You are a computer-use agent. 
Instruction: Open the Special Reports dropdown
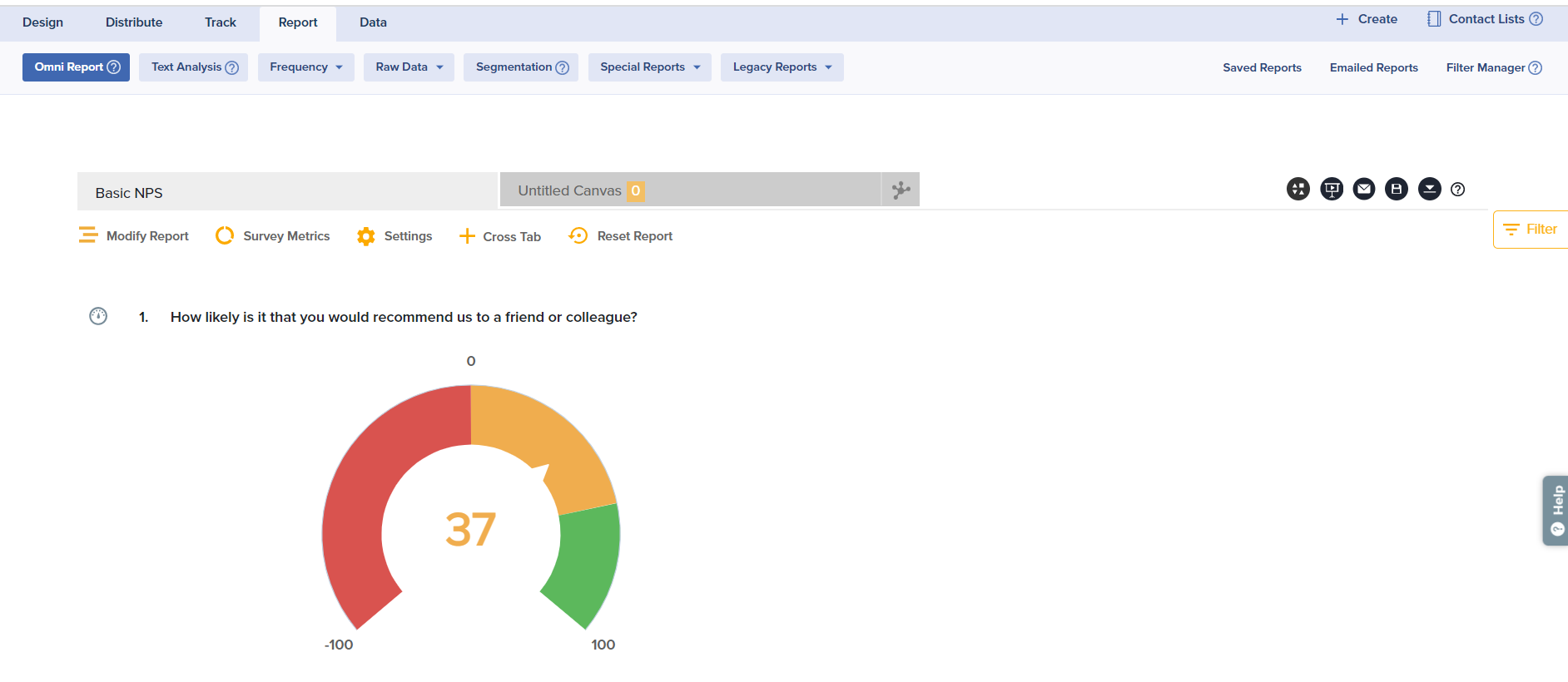[x=649, y=67]
